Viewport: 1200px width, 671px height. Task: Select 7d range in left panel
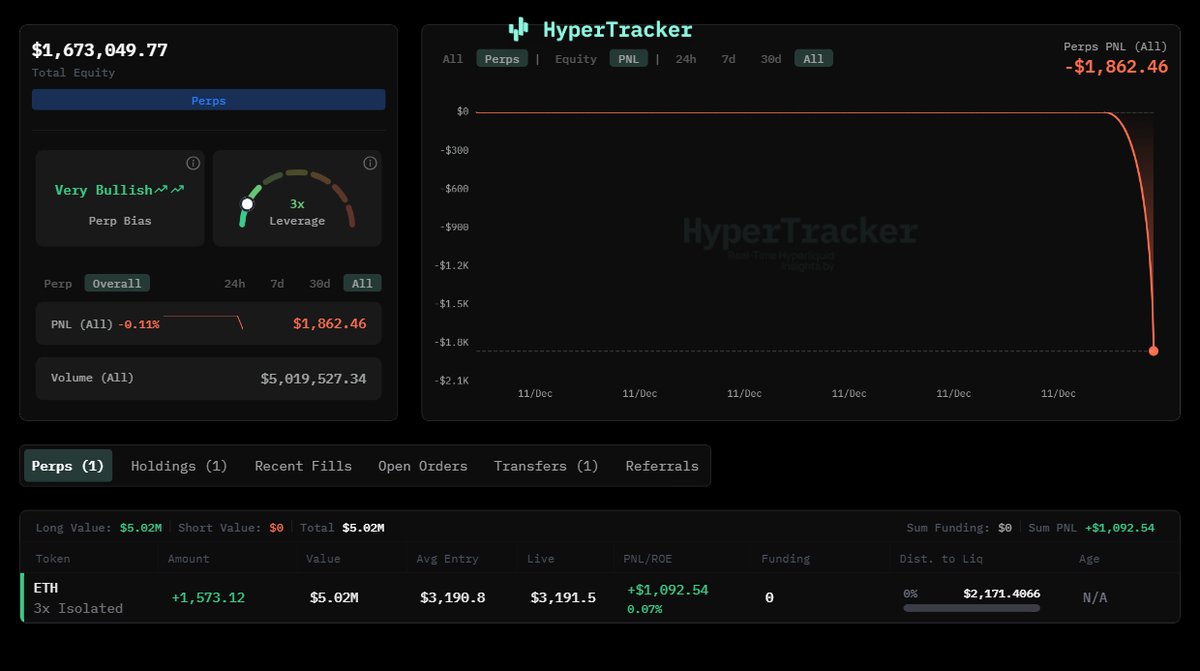(277, 283)
